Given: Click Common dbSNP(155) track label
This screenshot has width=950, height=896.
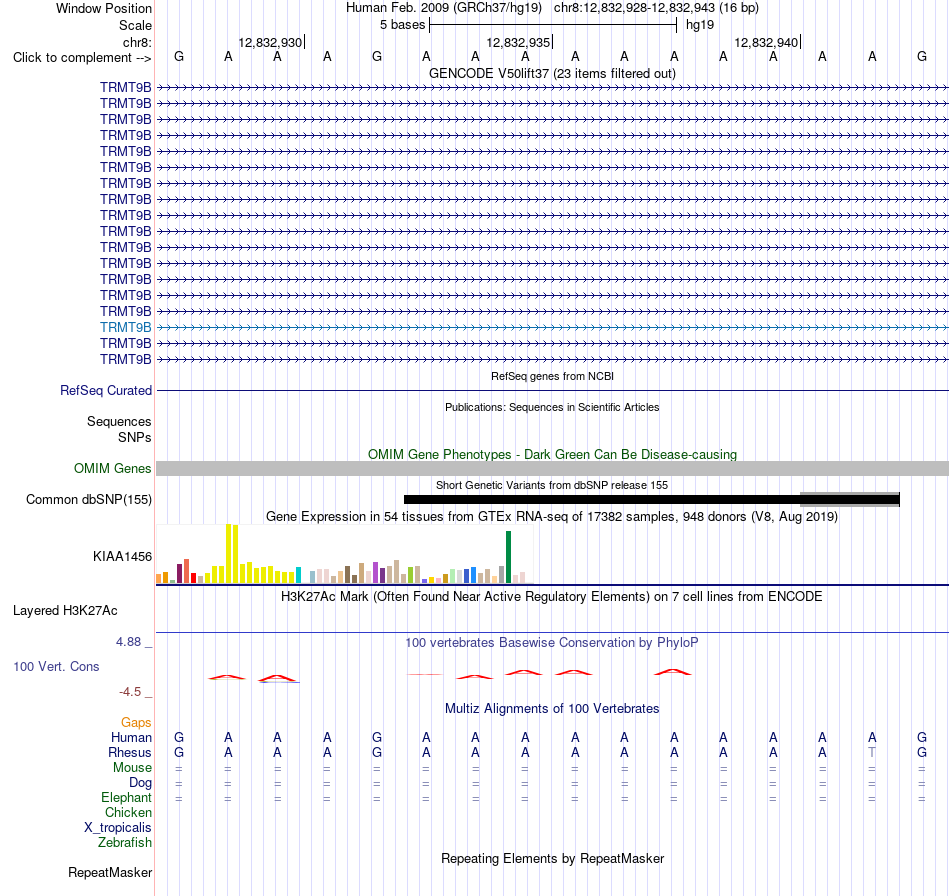Looking at the screenshot, I should pyautogui.click(x=88, y=499).
